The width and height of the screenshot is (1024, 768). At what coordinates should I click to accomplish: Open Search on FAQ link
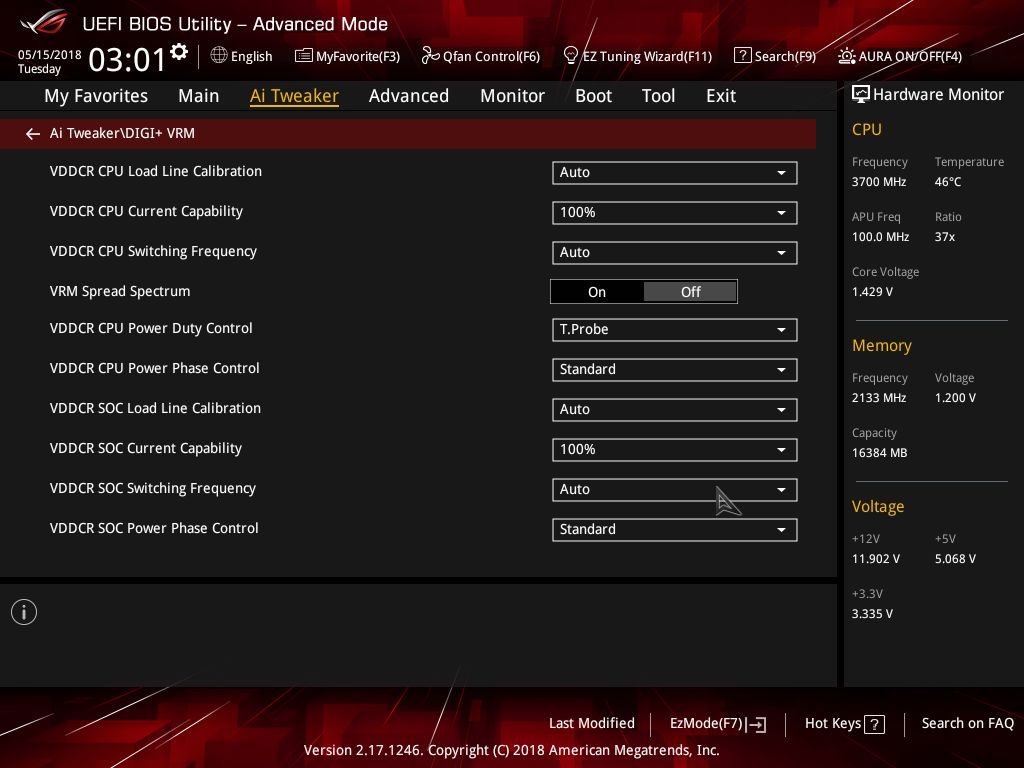tap(967, 723)
